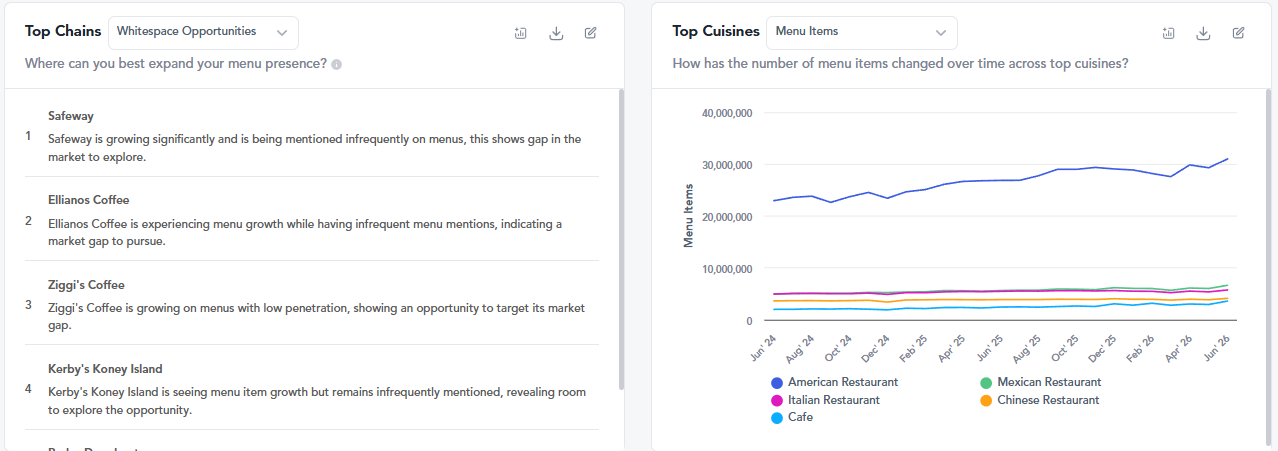This screenshot has height=451, width=1278.
Task: Click the Safeway growth description text
Action: coord(314,148)
